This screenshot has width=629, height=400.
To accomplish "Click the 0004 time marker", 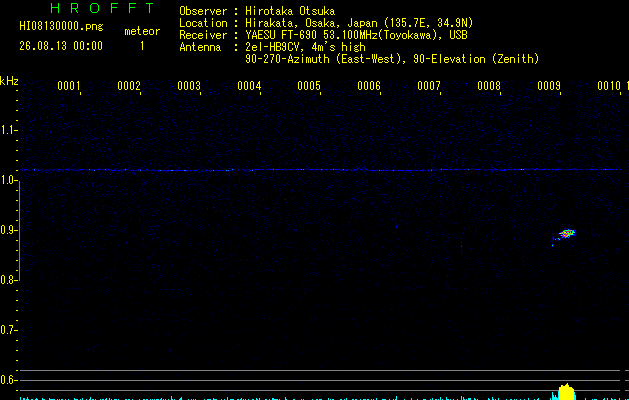I will [249, 85].
